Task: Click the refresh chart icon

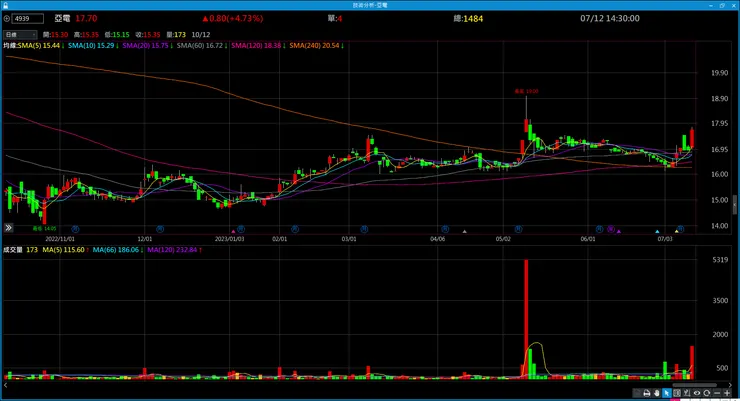Action: pyautogui.click(x=706, y=393)
